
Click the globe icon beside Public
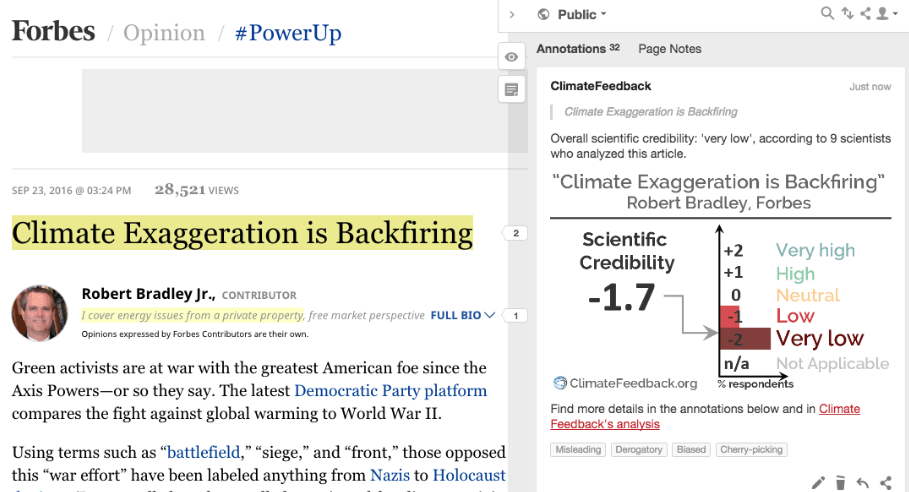point(543,14)
